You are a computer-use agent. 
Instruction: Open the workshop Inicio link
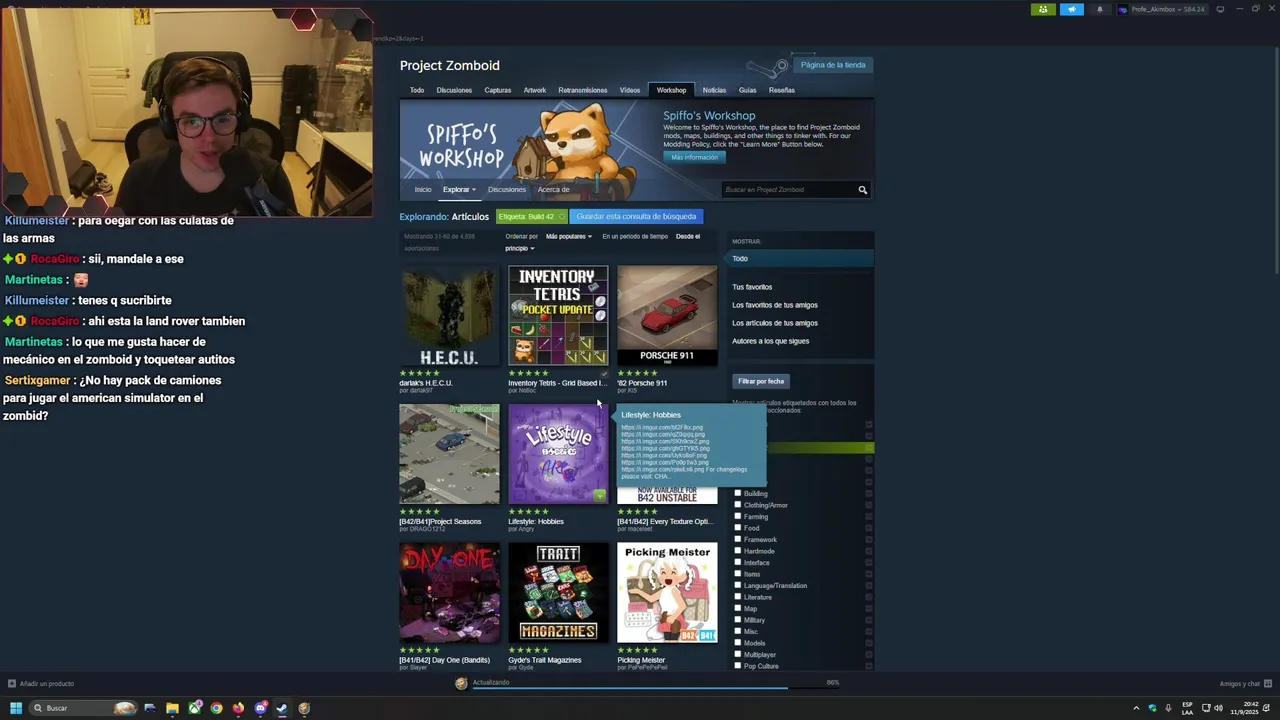[423, 189]
